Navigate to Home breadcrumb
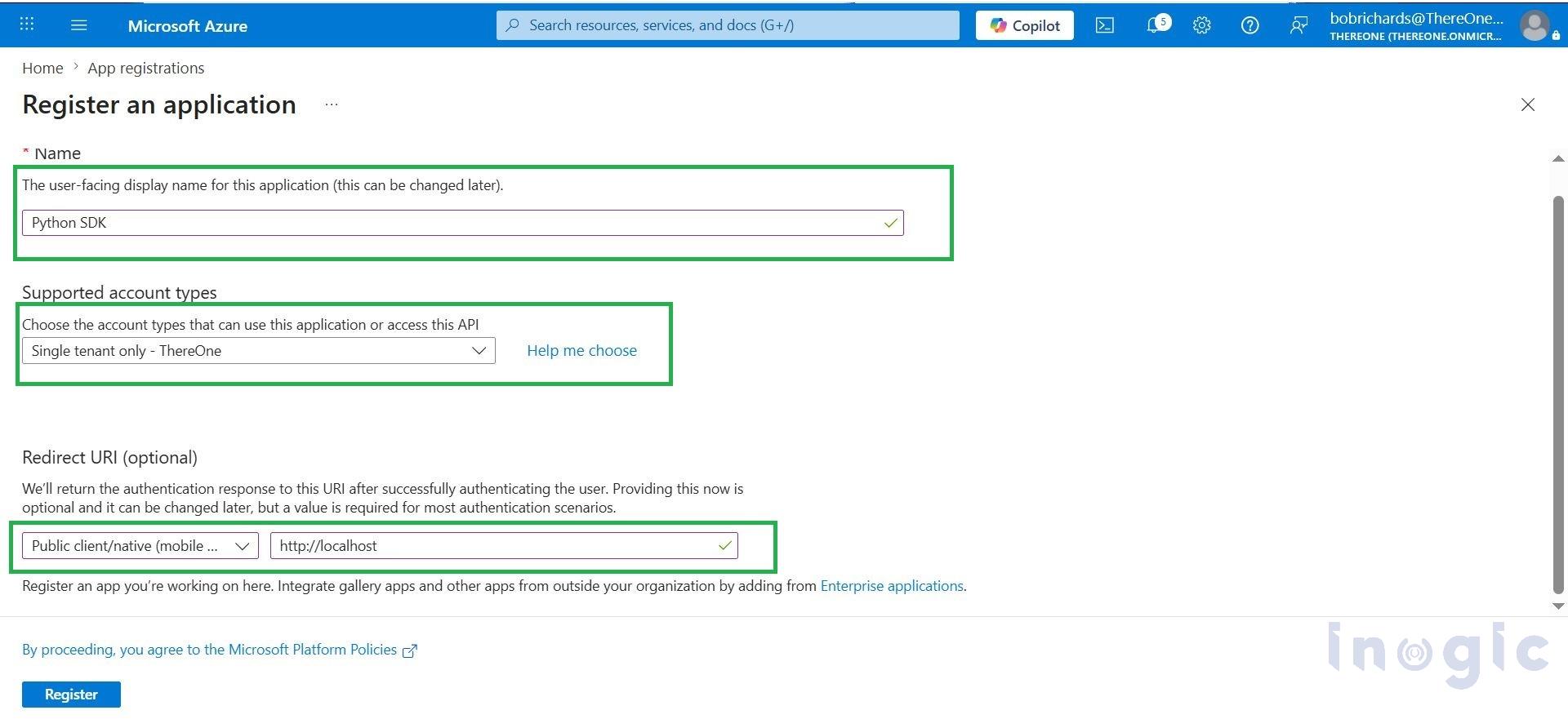The width and height of the screenshot is (1568, 728). click(x=42, y=68)
